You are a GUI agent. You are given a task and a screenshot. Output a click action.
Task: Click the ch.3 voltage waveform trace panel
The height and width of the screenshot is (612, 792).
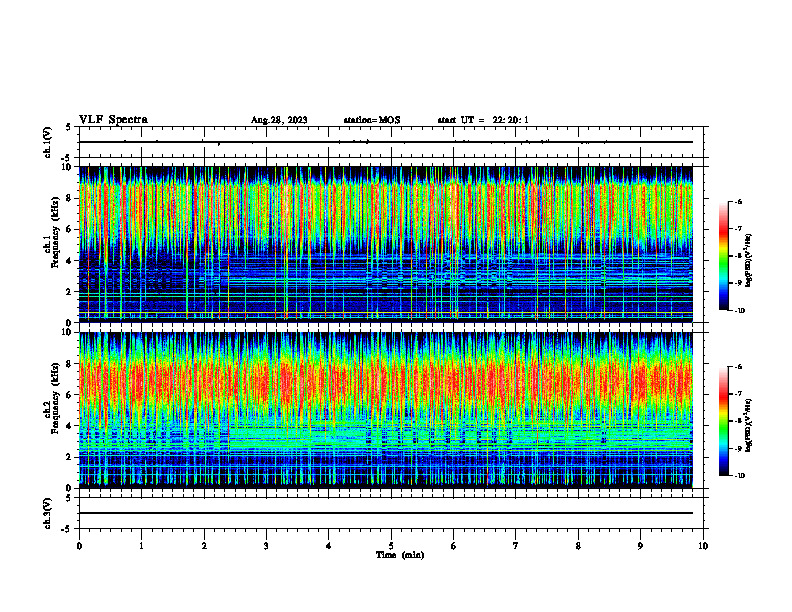click(390, 513)
